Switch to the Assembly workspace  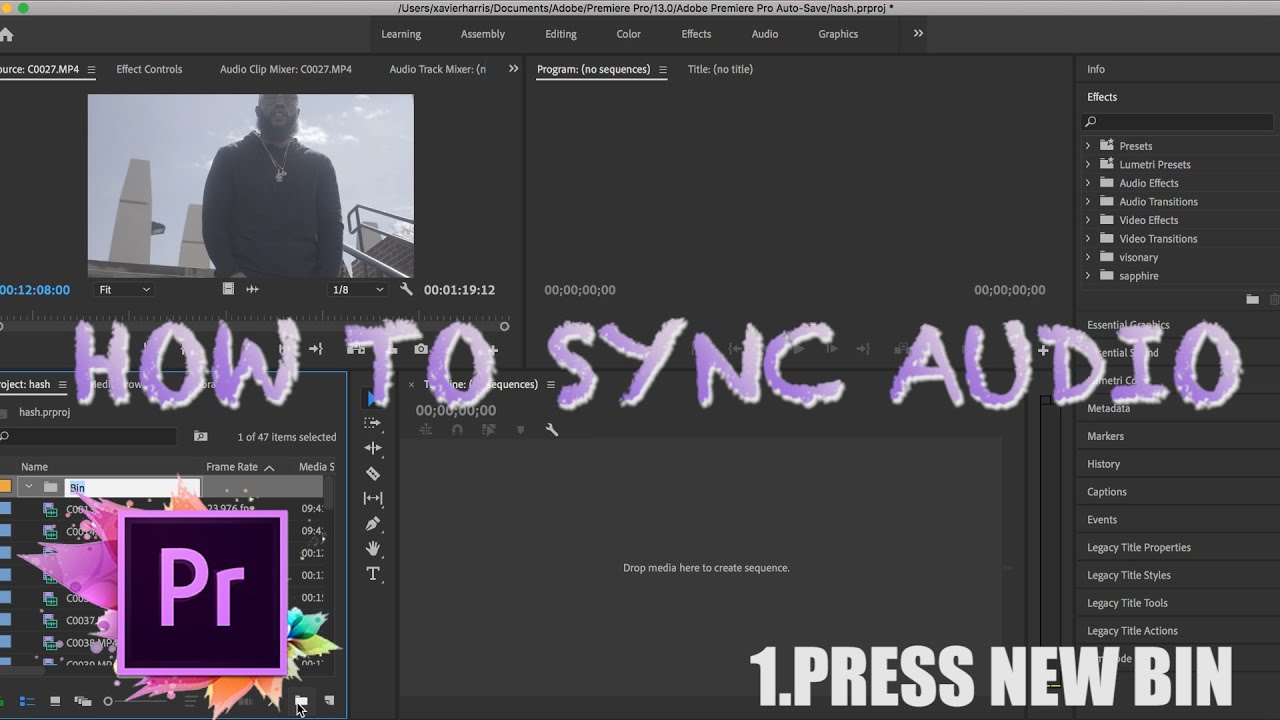(483, 34)
